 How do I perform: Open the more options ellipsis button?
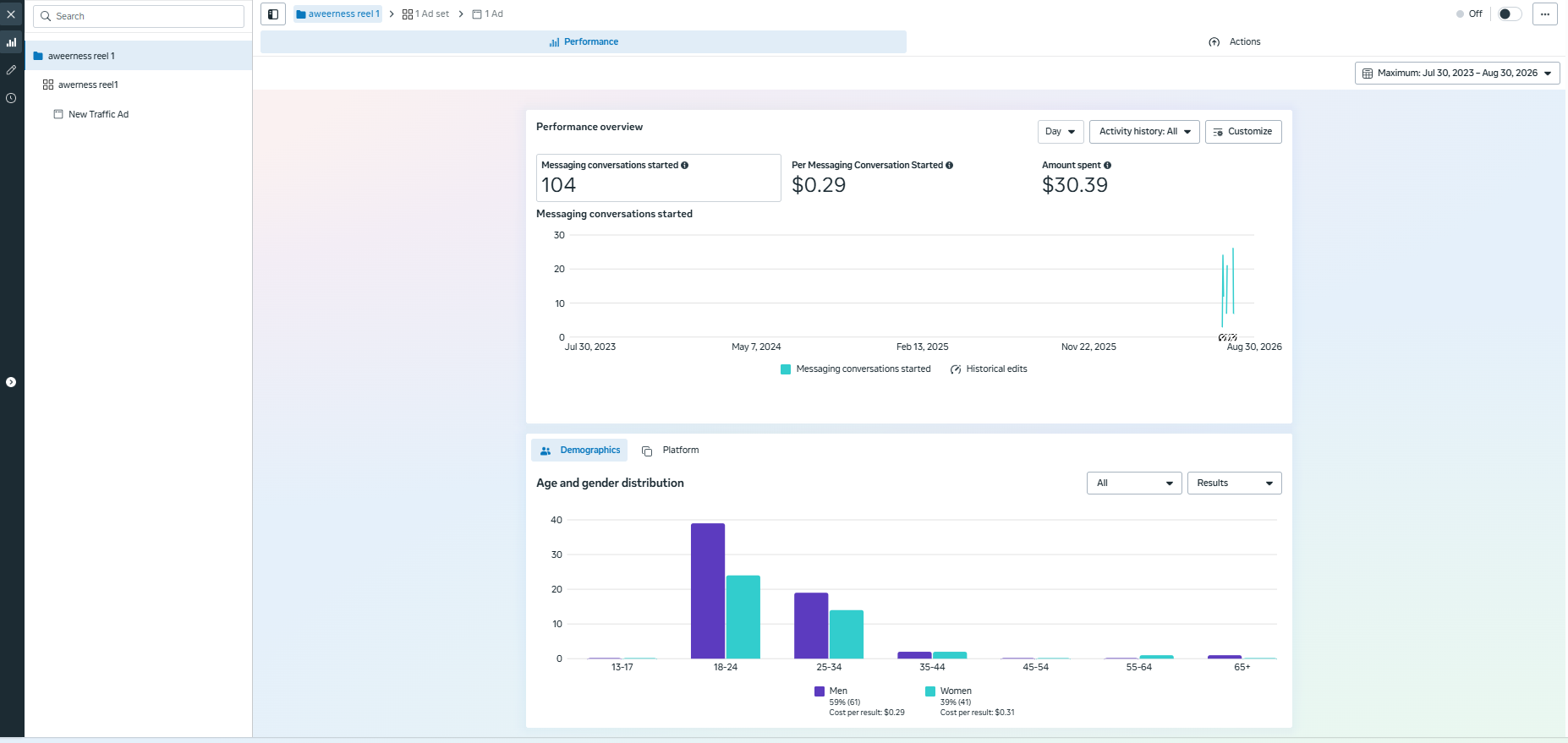(x=1545, y=14)
